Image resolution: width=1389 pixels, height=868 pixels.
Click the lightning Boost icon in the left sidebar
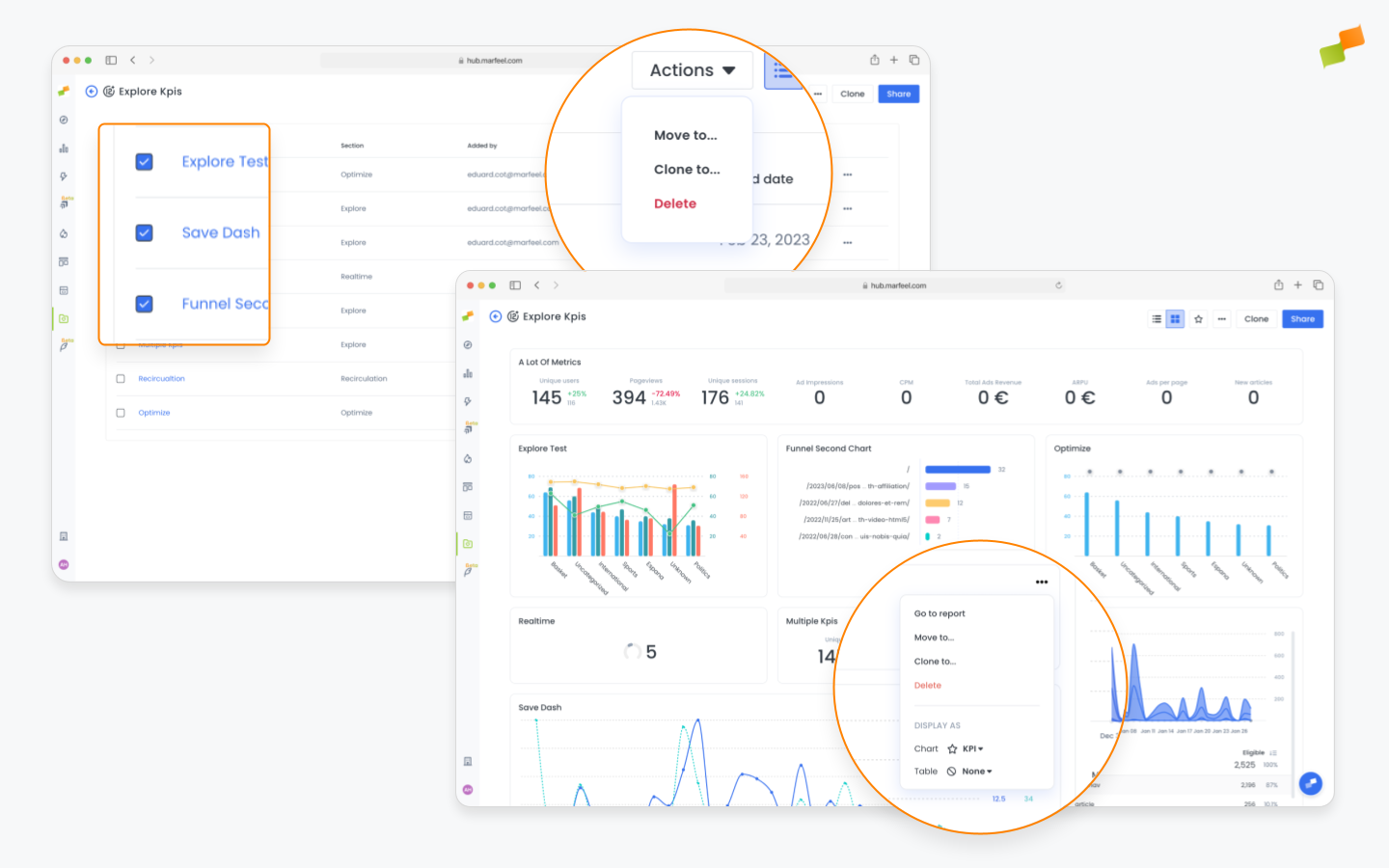click(468, 401)
